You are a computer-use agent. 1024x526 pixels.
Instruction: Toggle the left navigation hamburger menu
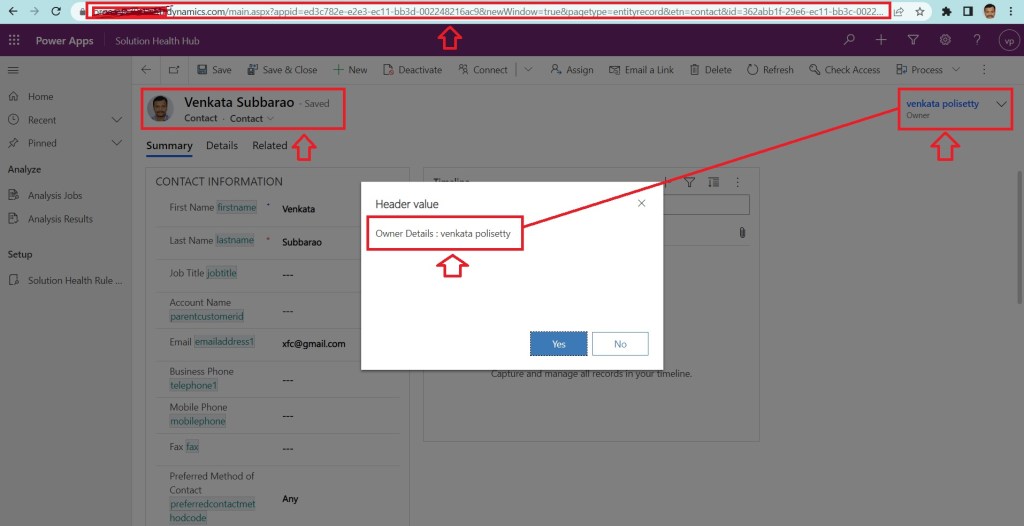[x=14, y=70]
